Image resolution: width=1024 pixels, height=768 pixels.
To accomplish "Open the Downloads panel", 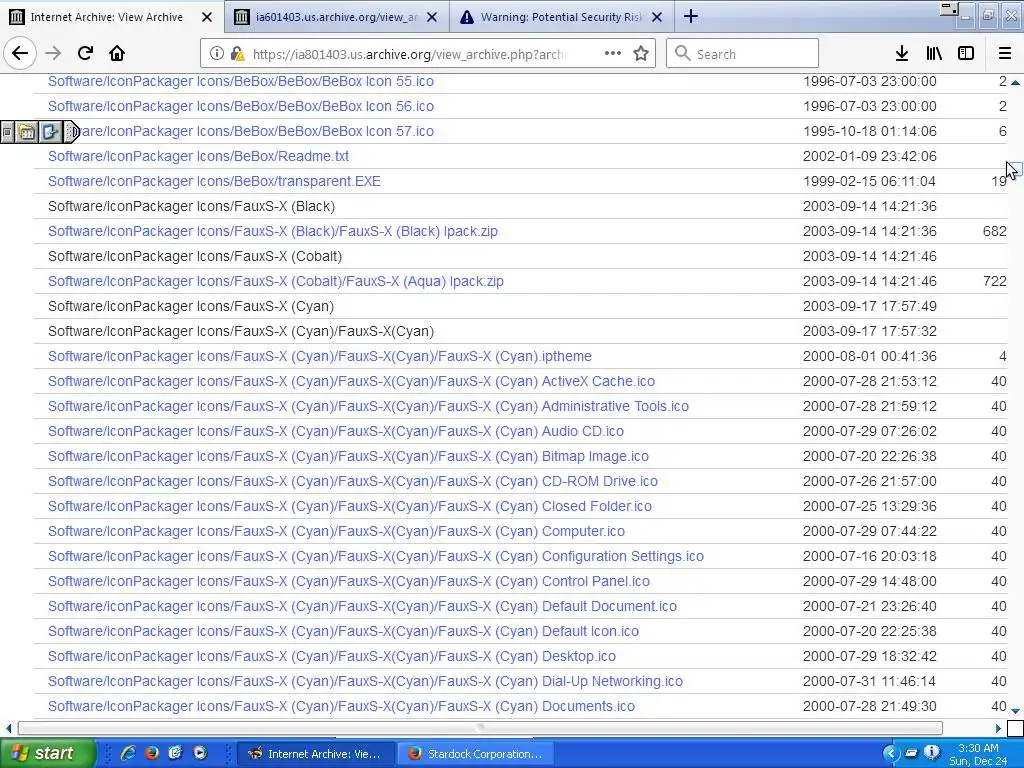I will coord(901,54).
